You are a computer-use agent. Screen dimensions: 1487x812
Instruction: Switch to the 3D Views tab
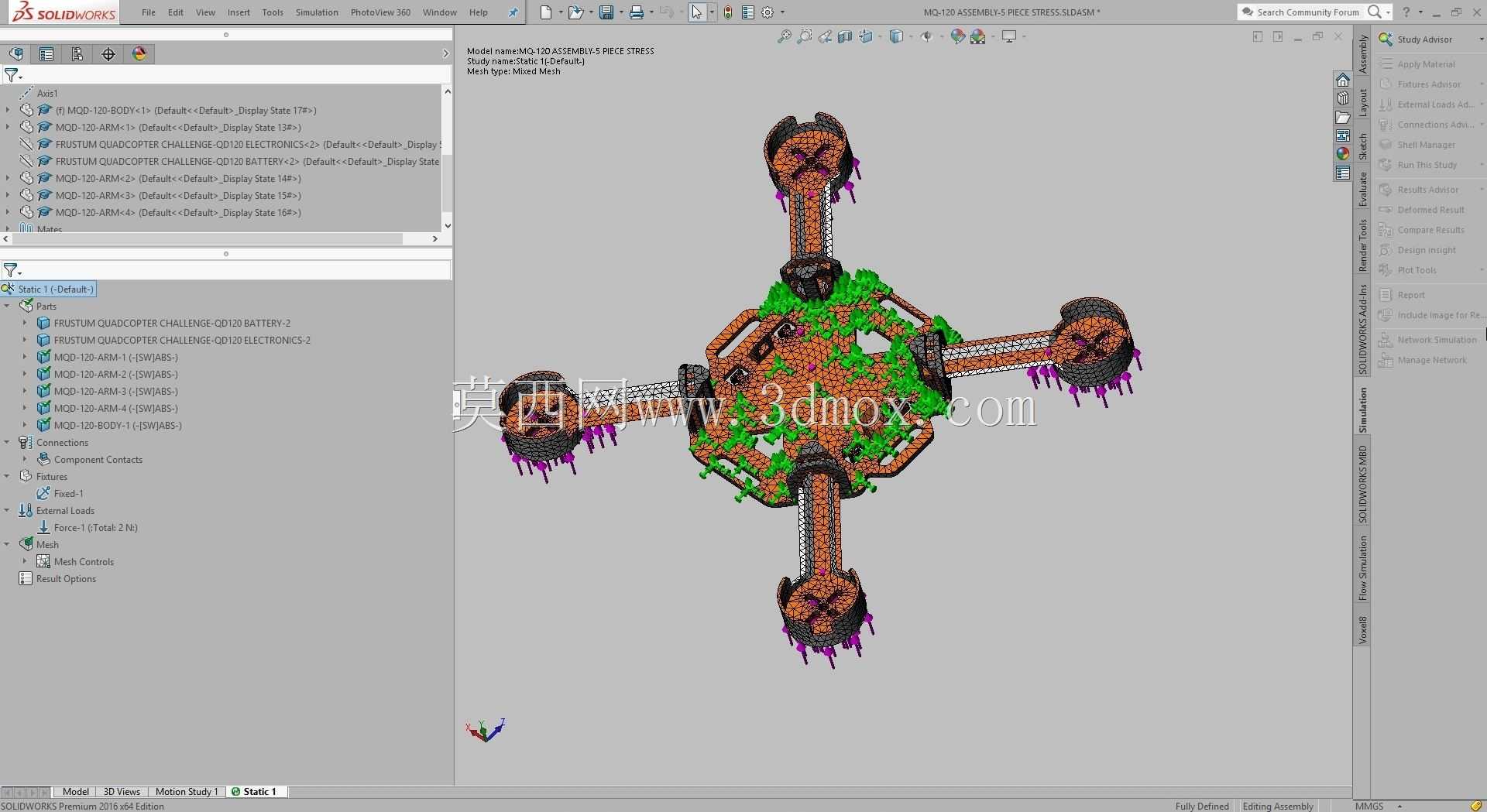click(122, 791)
